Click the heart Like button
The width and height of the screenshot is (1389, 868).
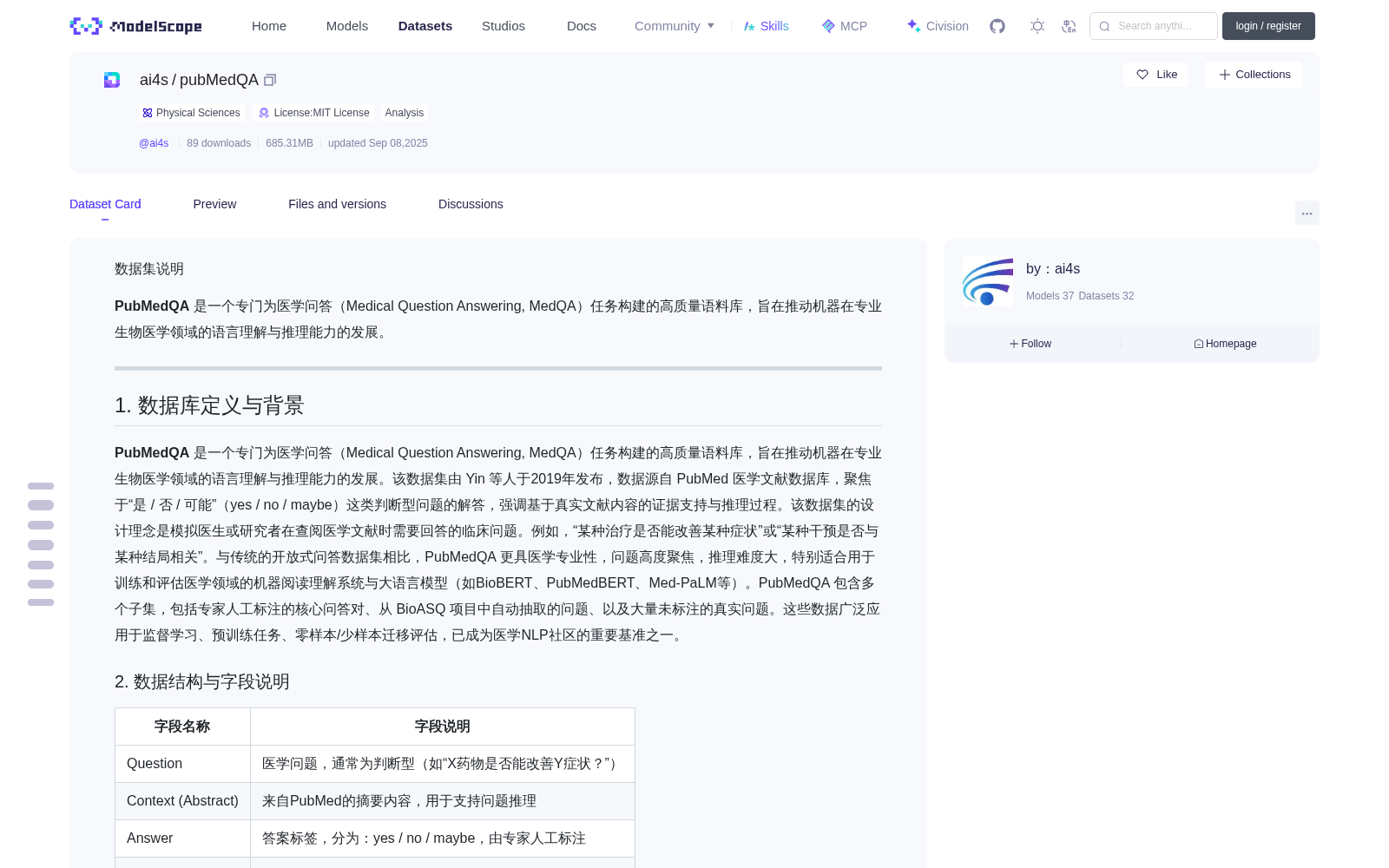(1155, 75)
